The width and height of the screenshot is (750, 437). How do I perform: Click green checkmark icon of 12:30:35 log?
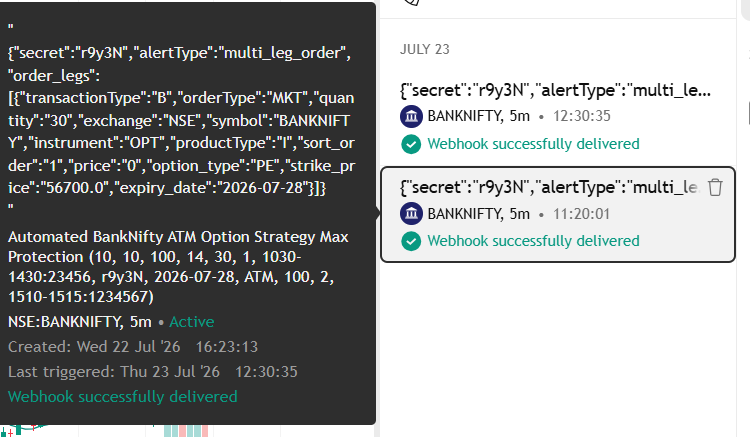tap(411, 144)
